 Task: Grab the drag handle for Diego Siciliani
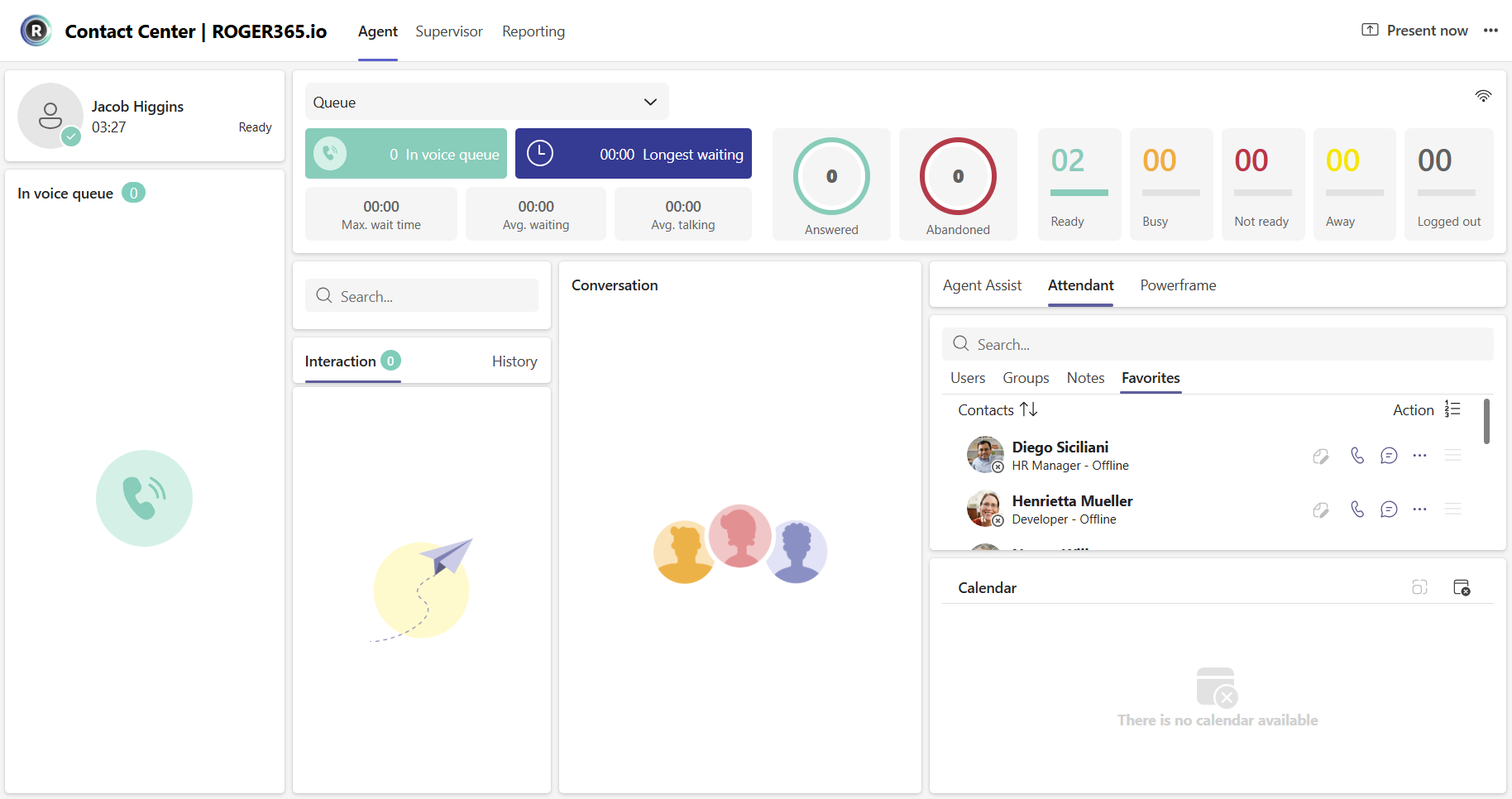(x=1452, y=456)
